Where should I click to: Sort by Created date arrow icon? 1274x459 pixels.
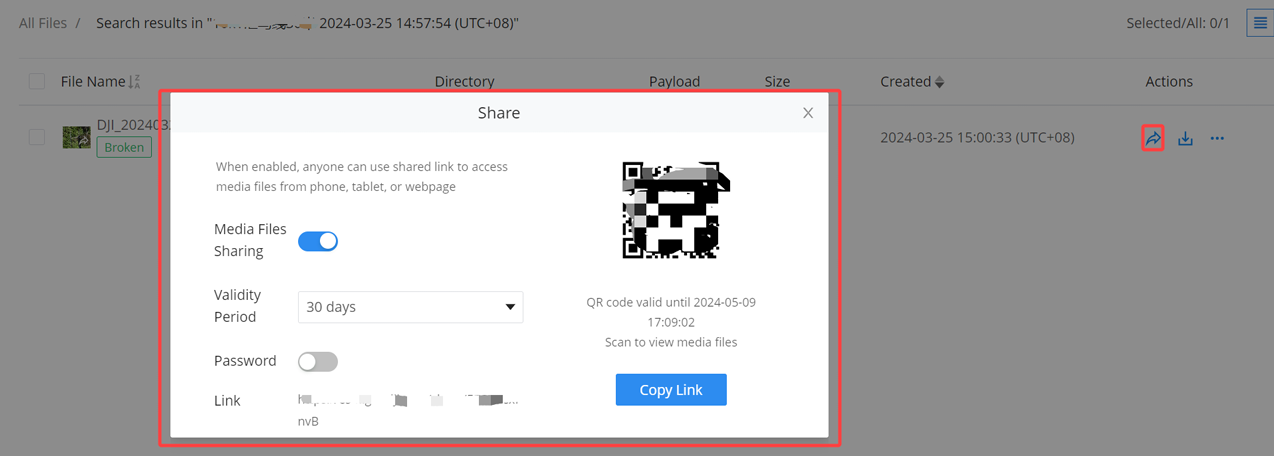coord(939,82)
